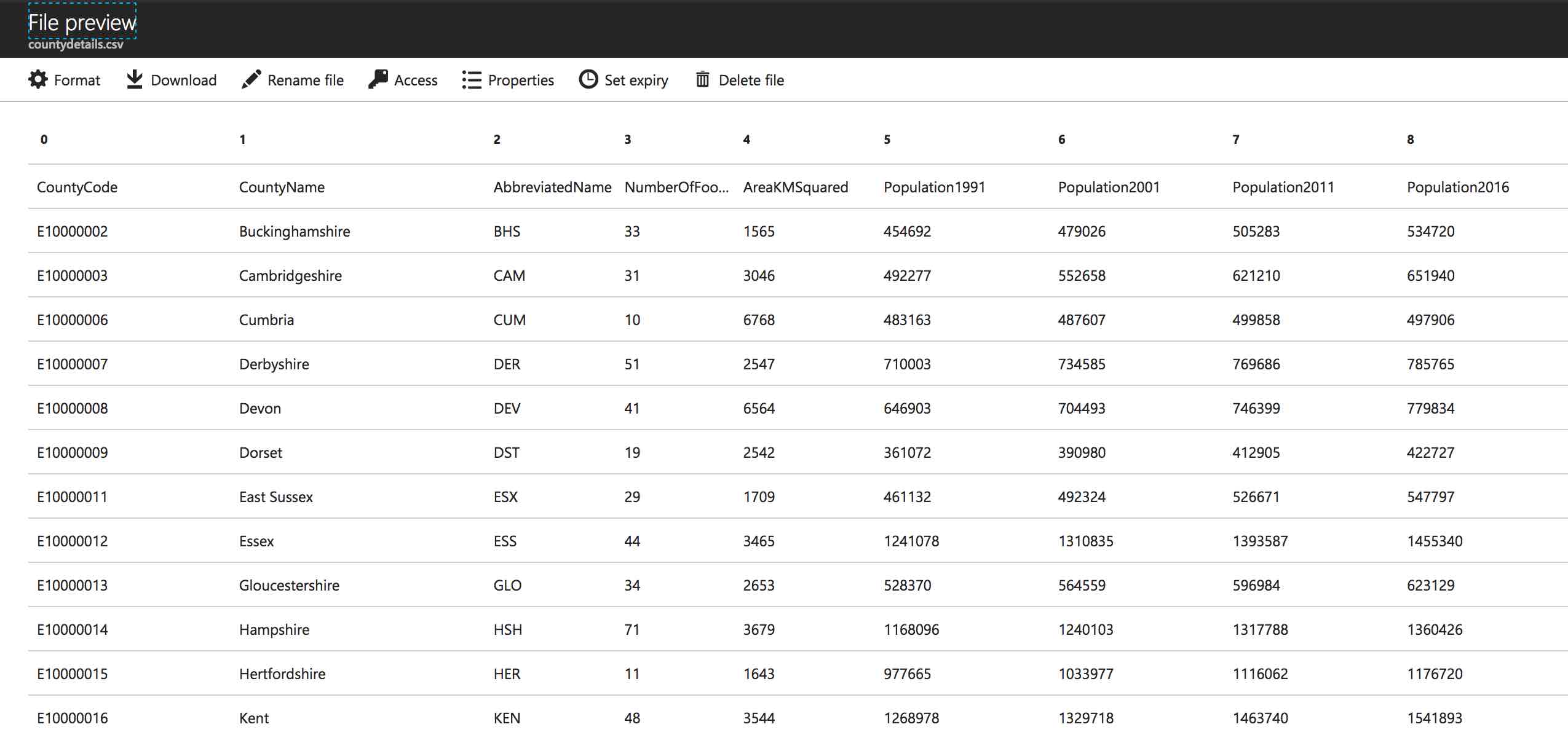
Task: Select the E10000012 county code cell
Action: (73, 541)
